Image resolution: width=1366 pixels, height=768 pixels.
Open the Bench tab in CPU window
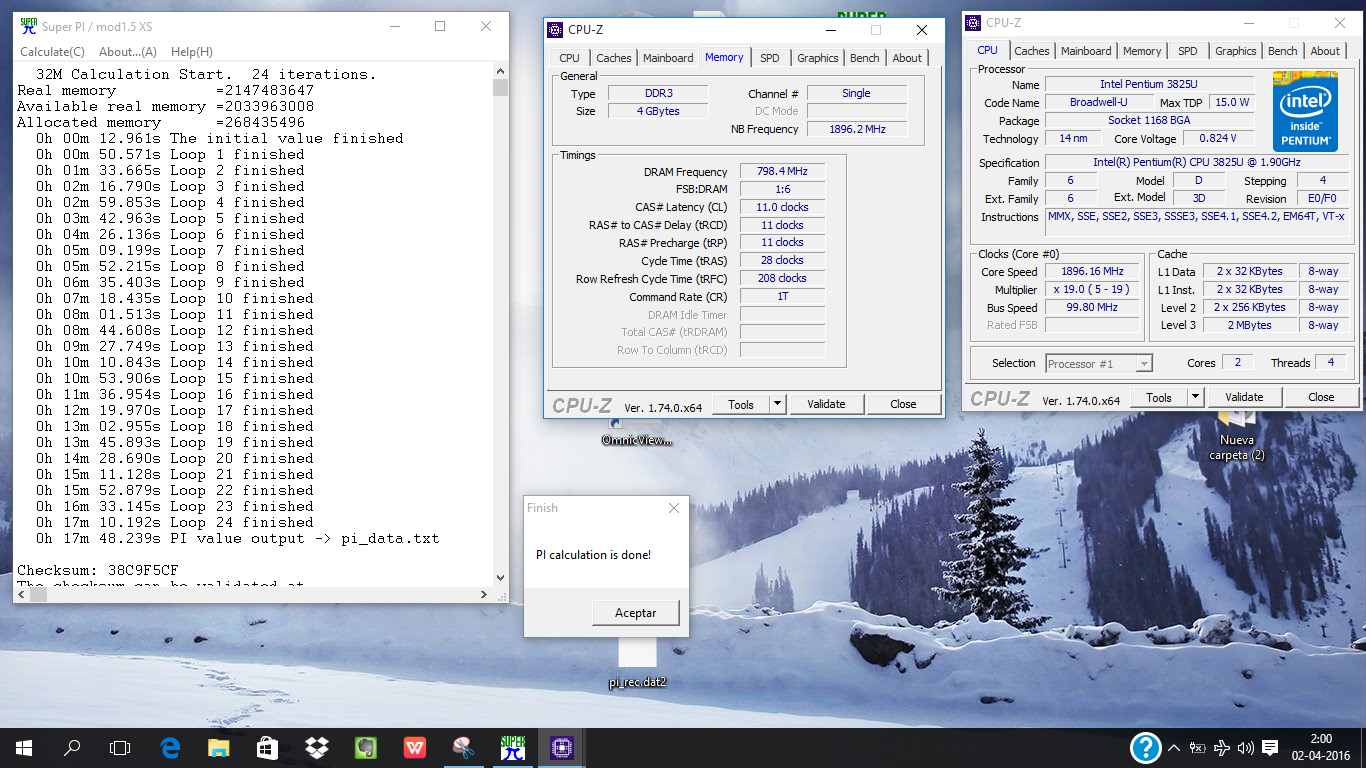1282,51
